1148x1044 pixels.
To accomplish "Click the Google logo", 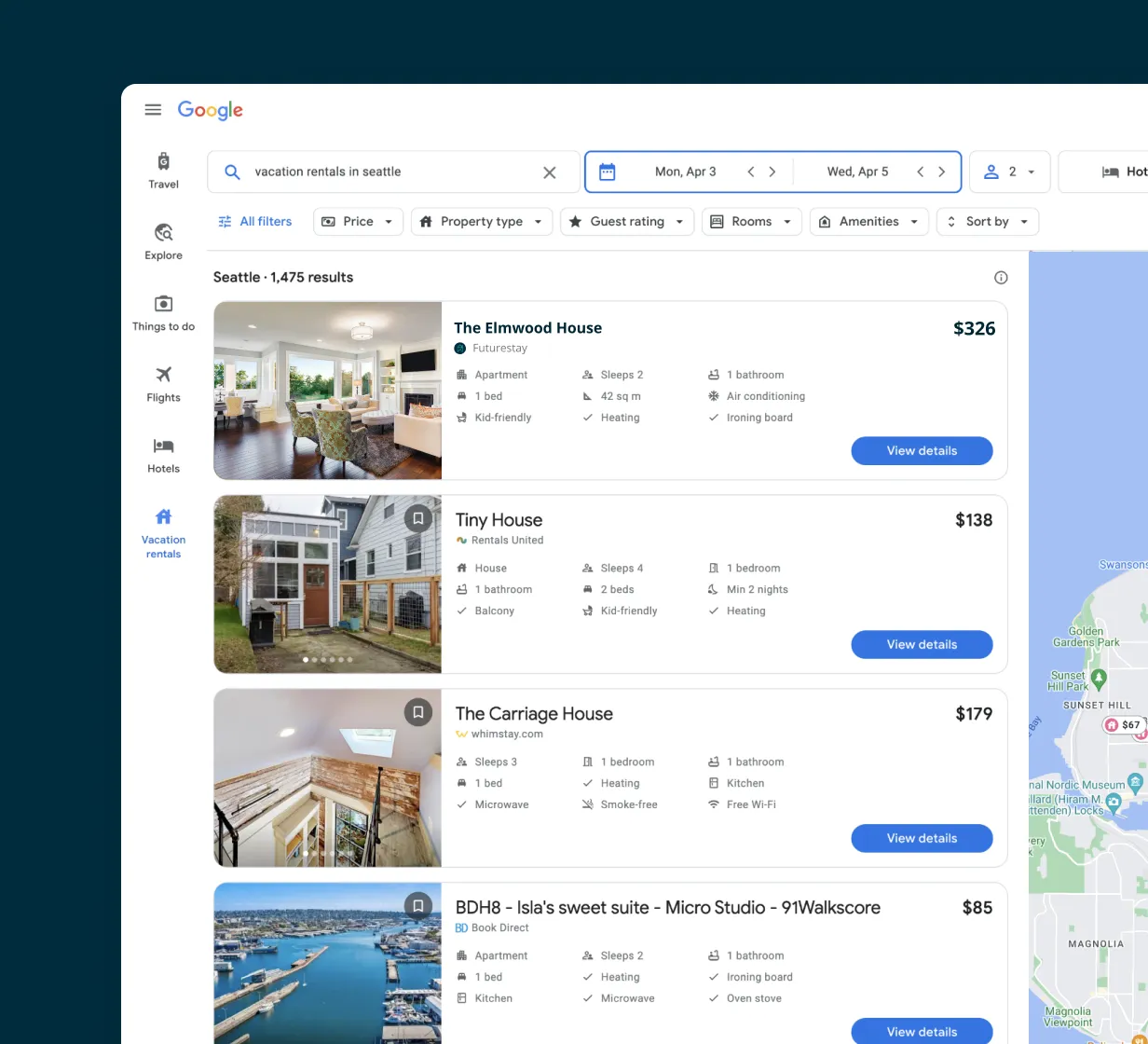I will click(211, 110).
